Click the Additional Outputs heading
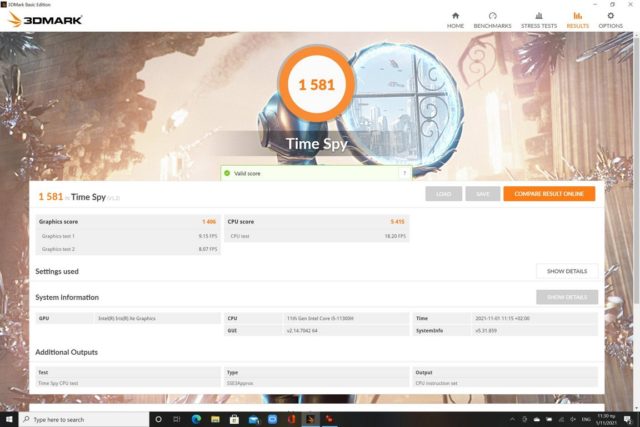This screenshot has width=640, height=427. tap(67, 352)
